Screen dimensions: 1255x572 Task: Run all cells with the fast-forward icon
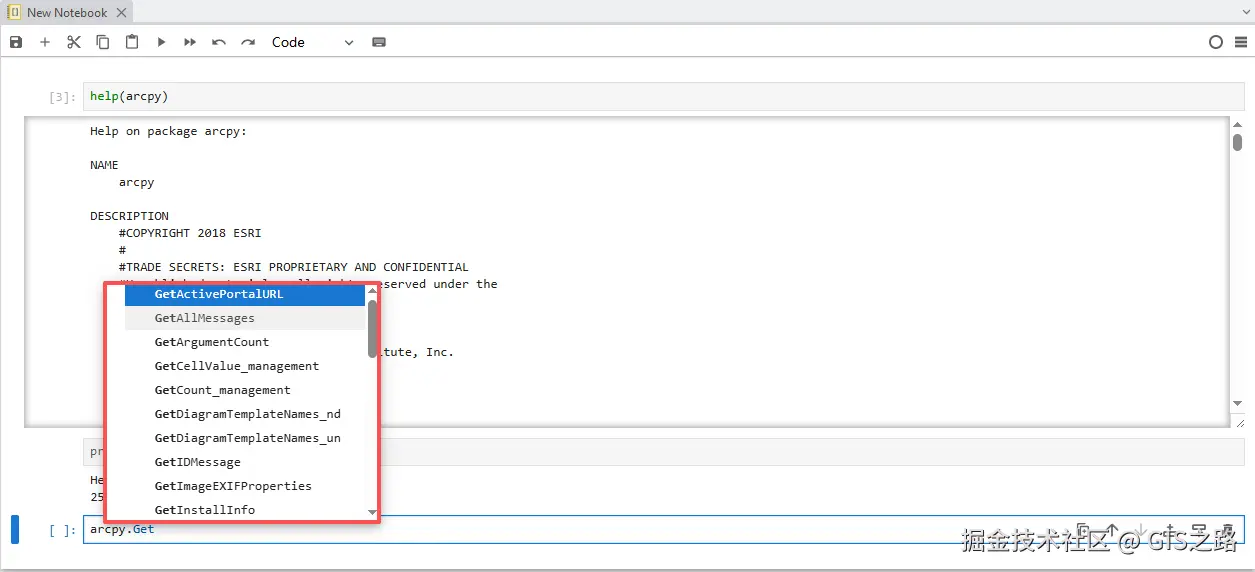point(190,42)
